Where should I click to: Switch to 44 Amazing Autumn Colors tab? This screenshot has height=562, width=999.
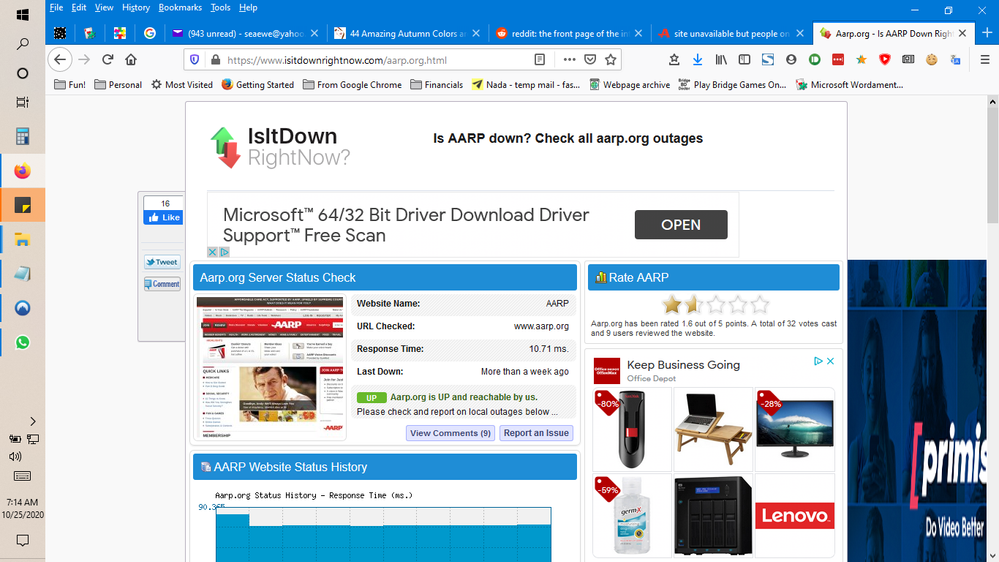tap(406, 34)
